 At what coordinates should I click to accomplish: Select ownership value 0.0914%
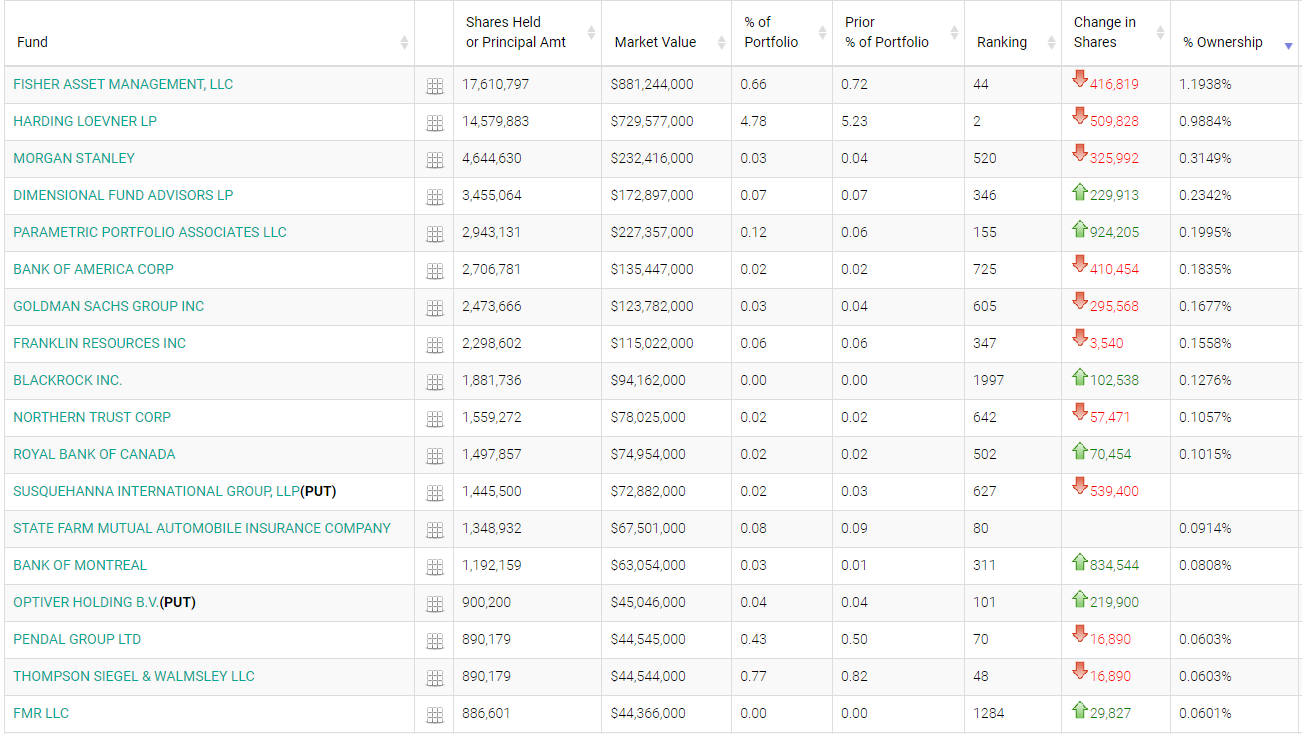pos(1205,528)
